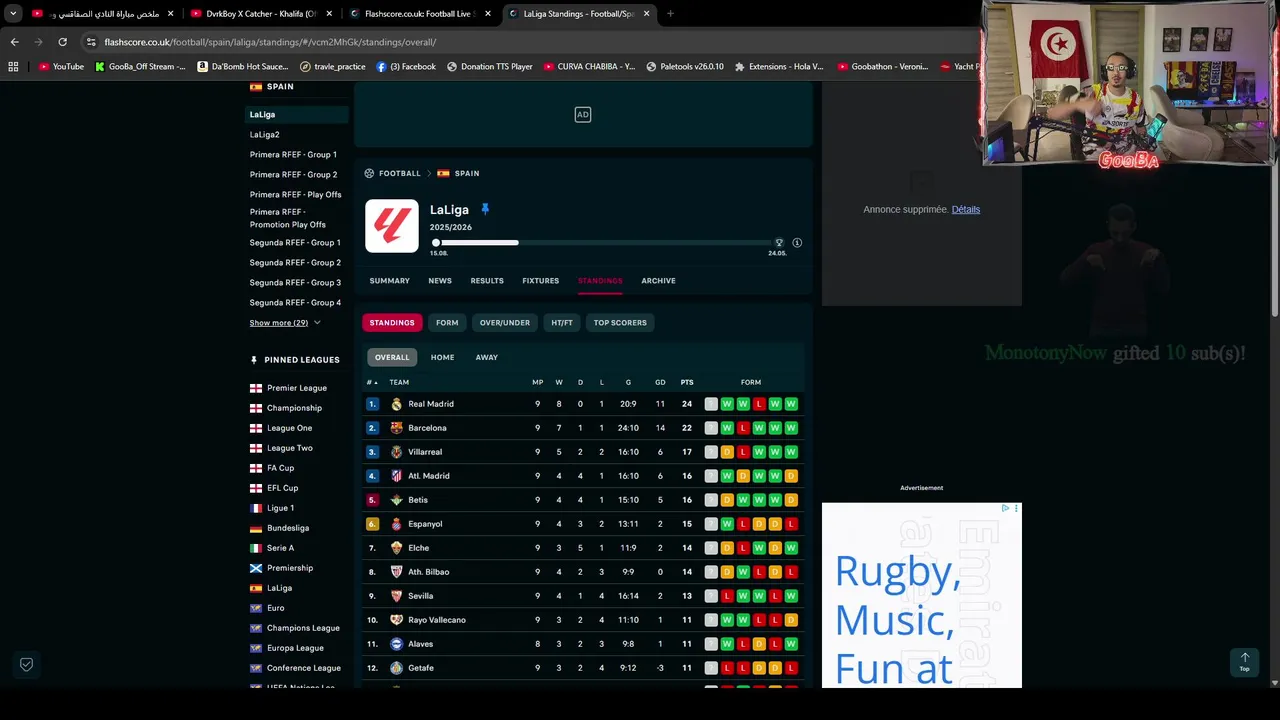Open the Getafe team page
Image resolution: width=1280 pixels, height=720 pixels.
[x=421, y=668]
